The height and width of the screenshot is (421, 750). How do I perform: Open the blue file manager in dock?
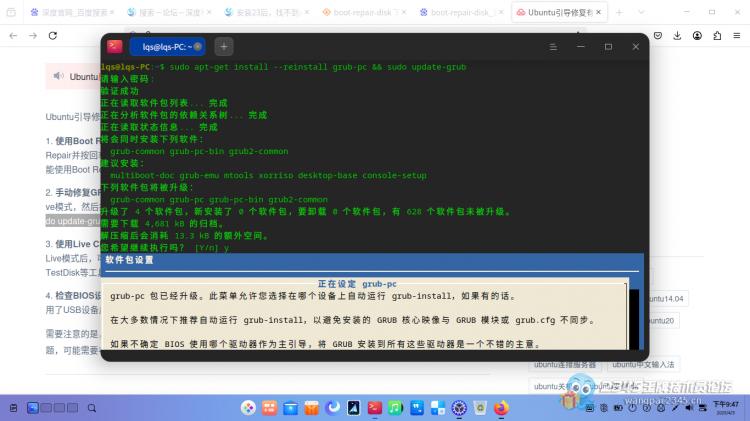tap(290, 408)
